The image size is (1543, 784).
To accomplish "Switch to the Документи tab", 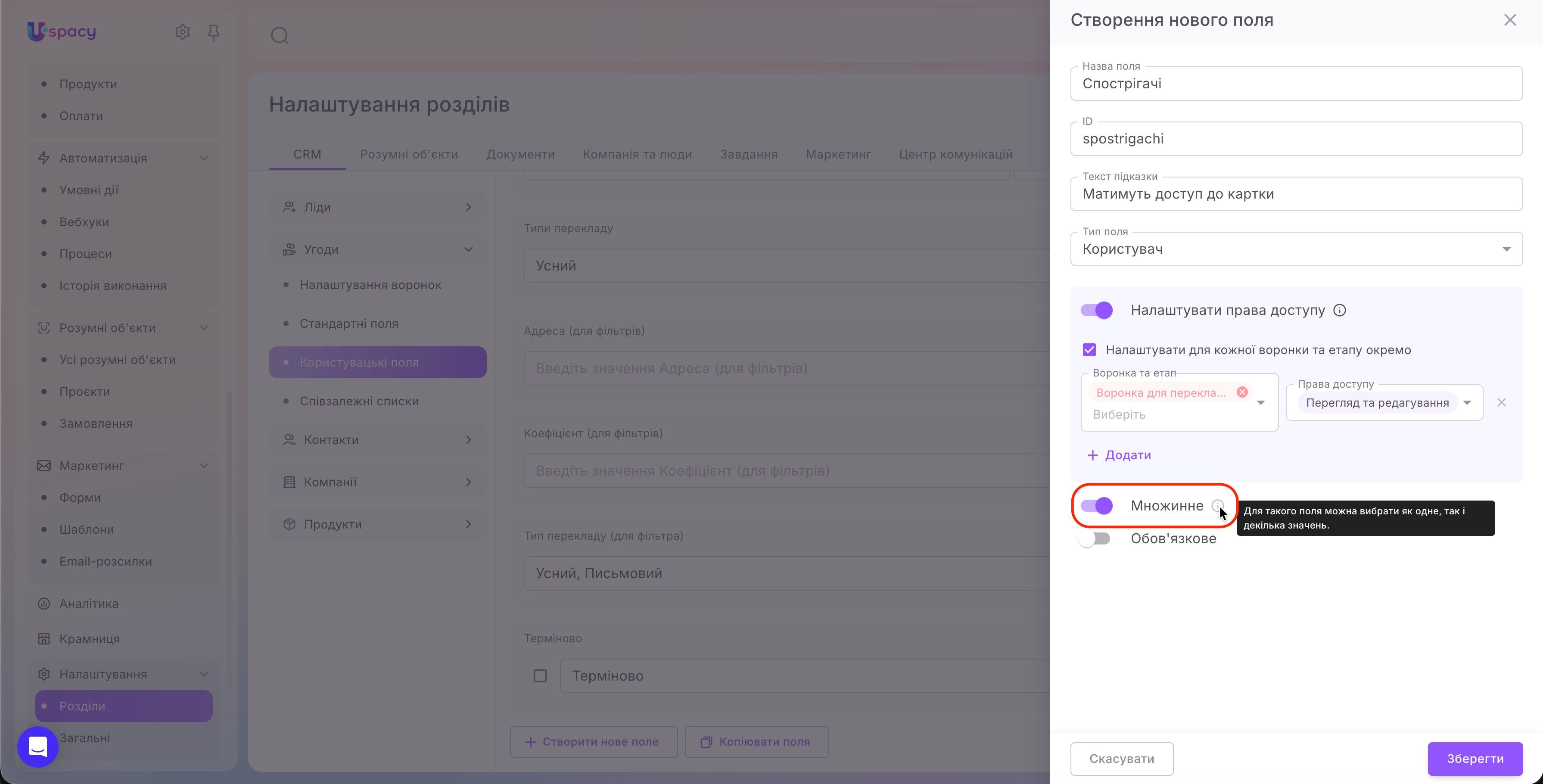I will [520, 155].
